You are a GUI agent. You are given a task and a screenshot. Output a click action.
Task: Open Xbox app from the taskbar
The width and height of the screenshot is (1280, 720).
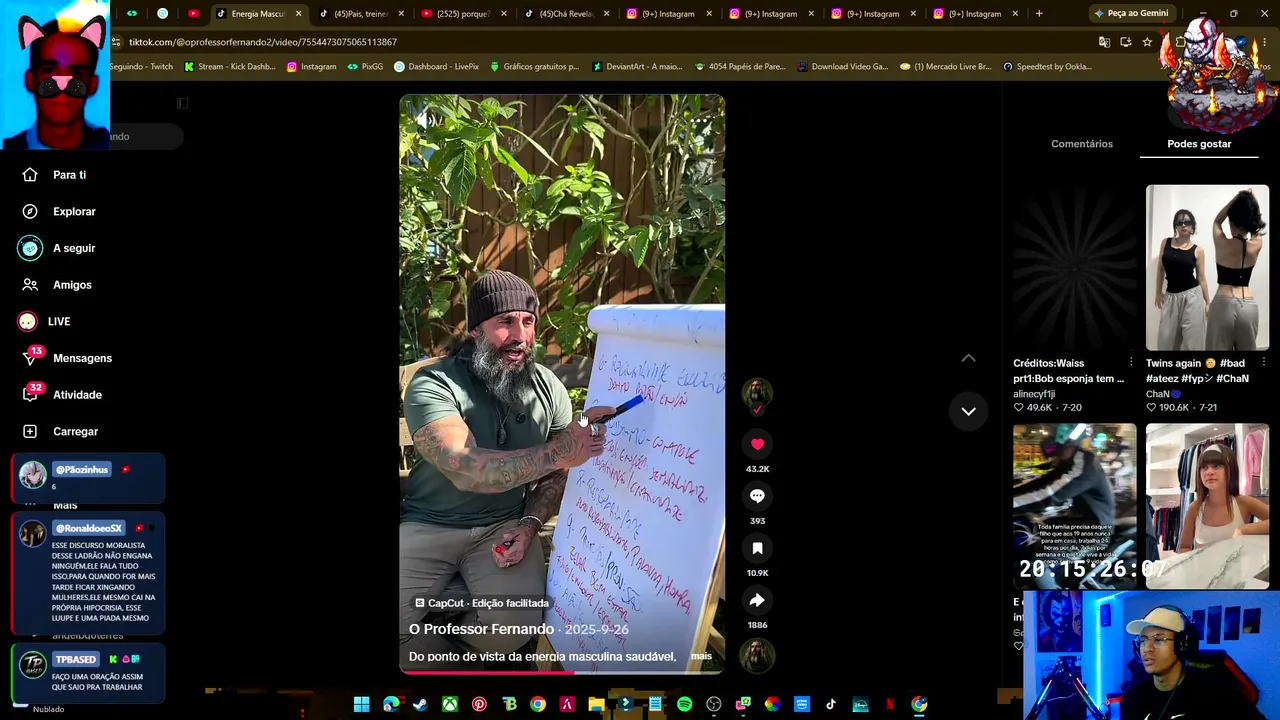[450, 704]
